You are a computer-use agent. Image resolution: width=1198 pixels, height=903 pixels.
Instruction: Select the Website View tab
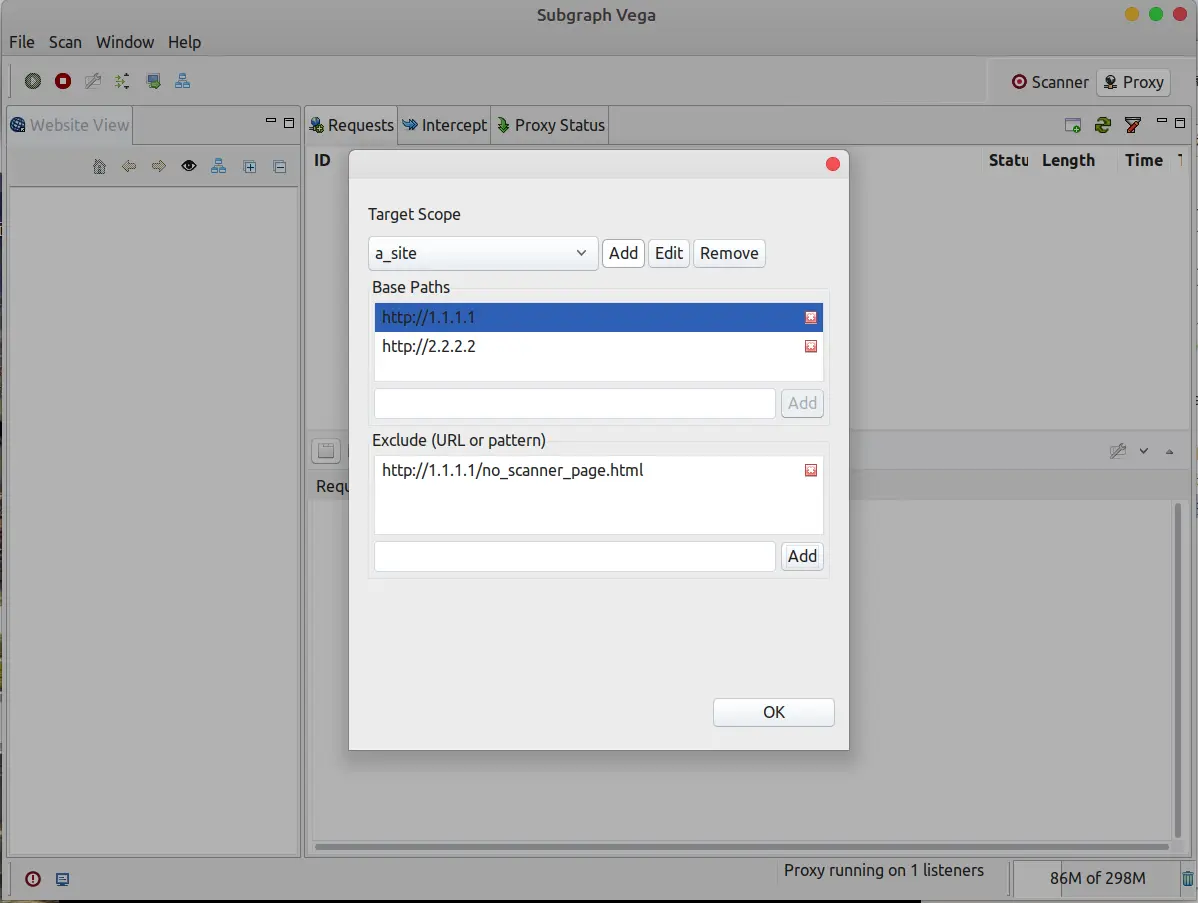click(x=70, y=125)
